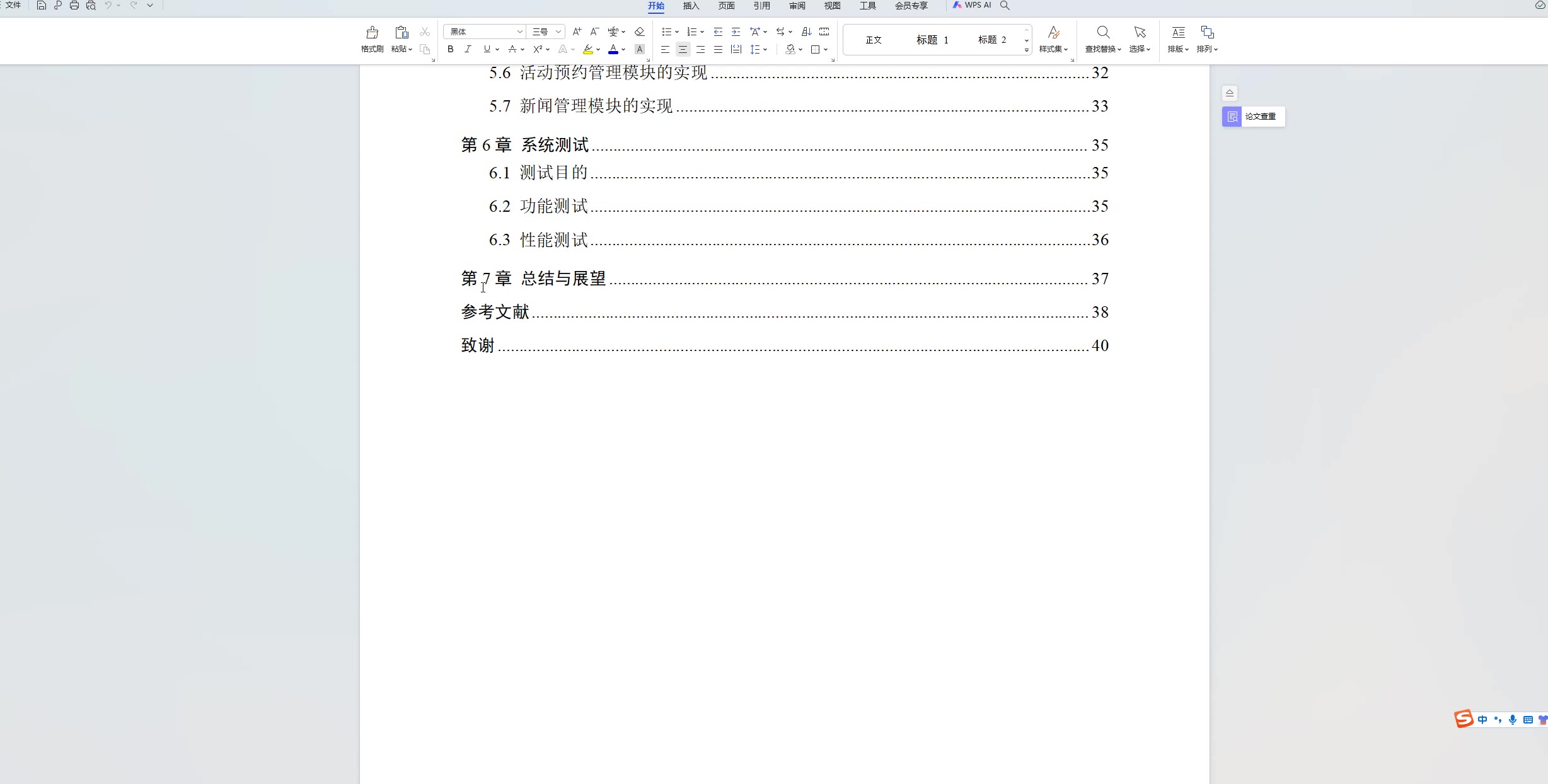Viewport: 1548px width, 784px height.
Task: Click the increase font size icon
Action: (576, 32)
